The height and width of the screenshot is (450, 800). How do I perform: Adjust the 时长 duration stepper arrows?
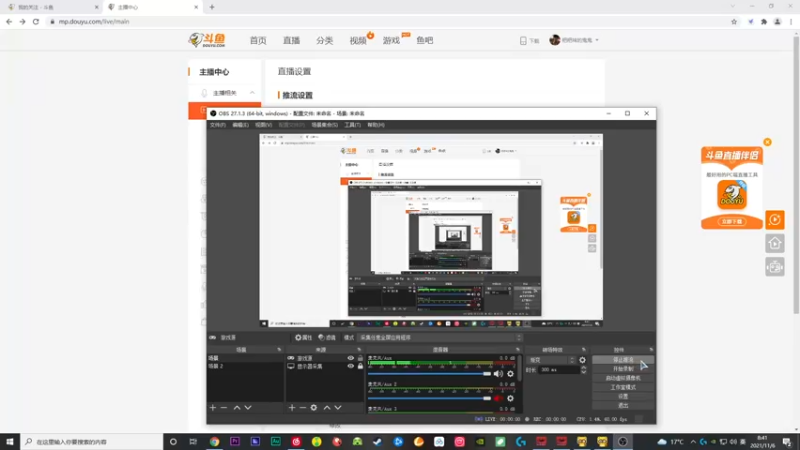[584, 370]
